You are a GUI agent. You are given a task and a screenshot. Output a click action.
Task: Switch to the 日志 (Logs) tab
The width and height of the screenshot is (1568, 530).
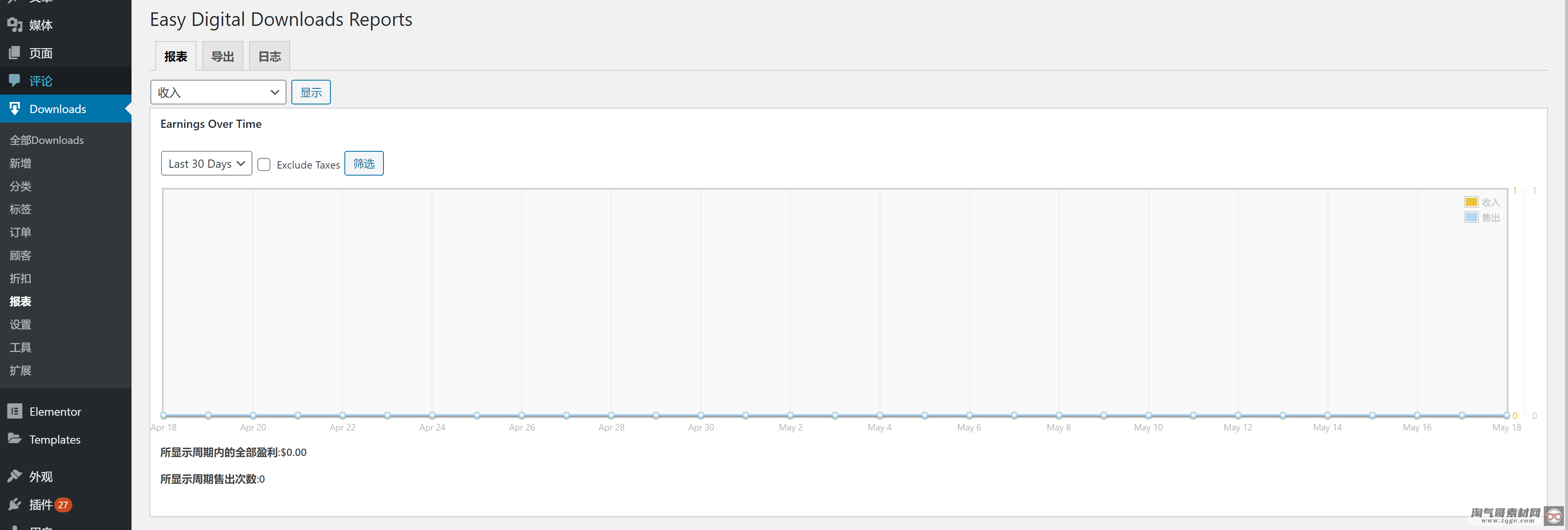(x=268, y=55)
